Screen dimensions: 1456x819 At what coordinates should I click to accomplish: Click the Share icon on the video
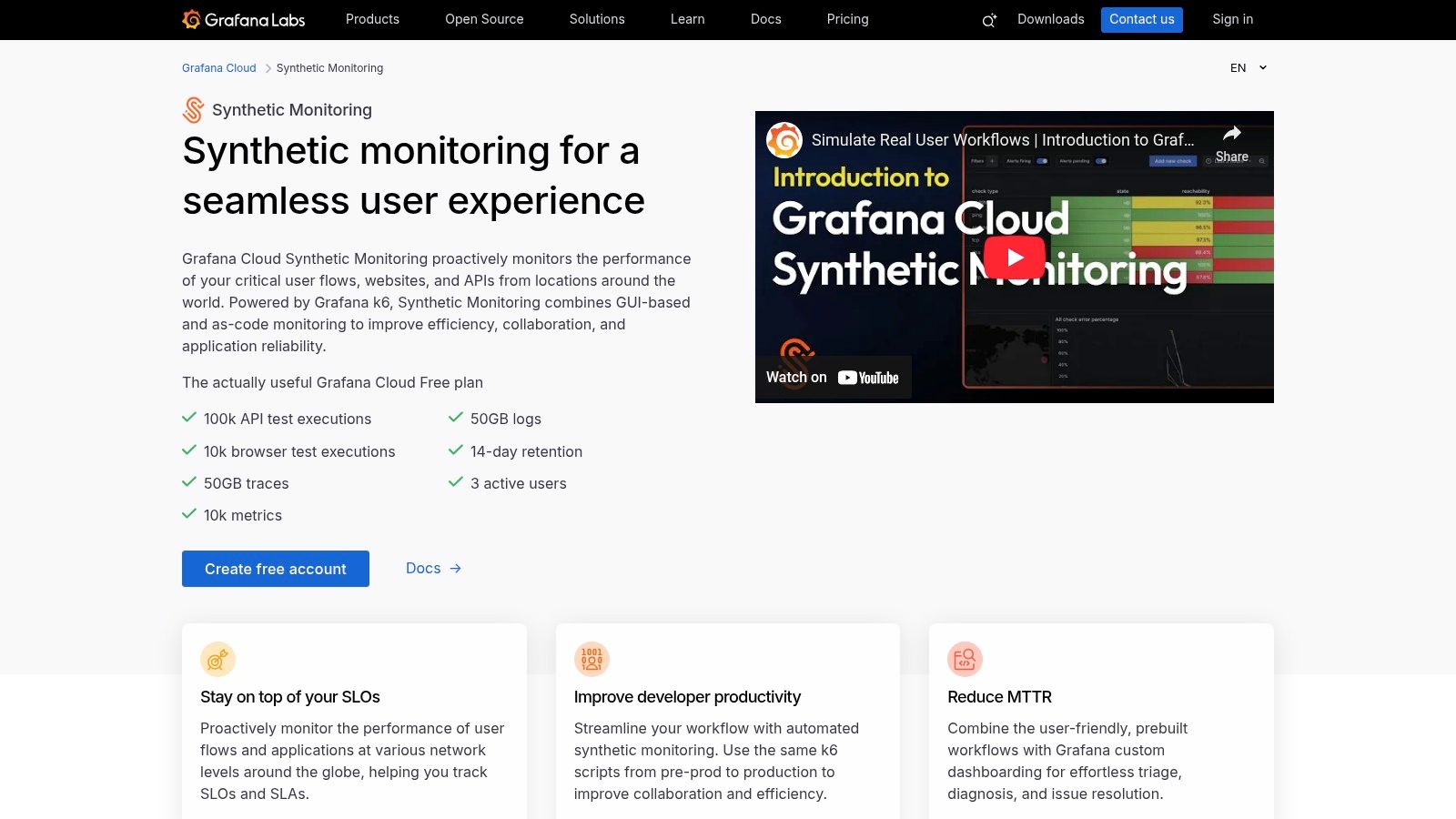(x=1231, y=132)
